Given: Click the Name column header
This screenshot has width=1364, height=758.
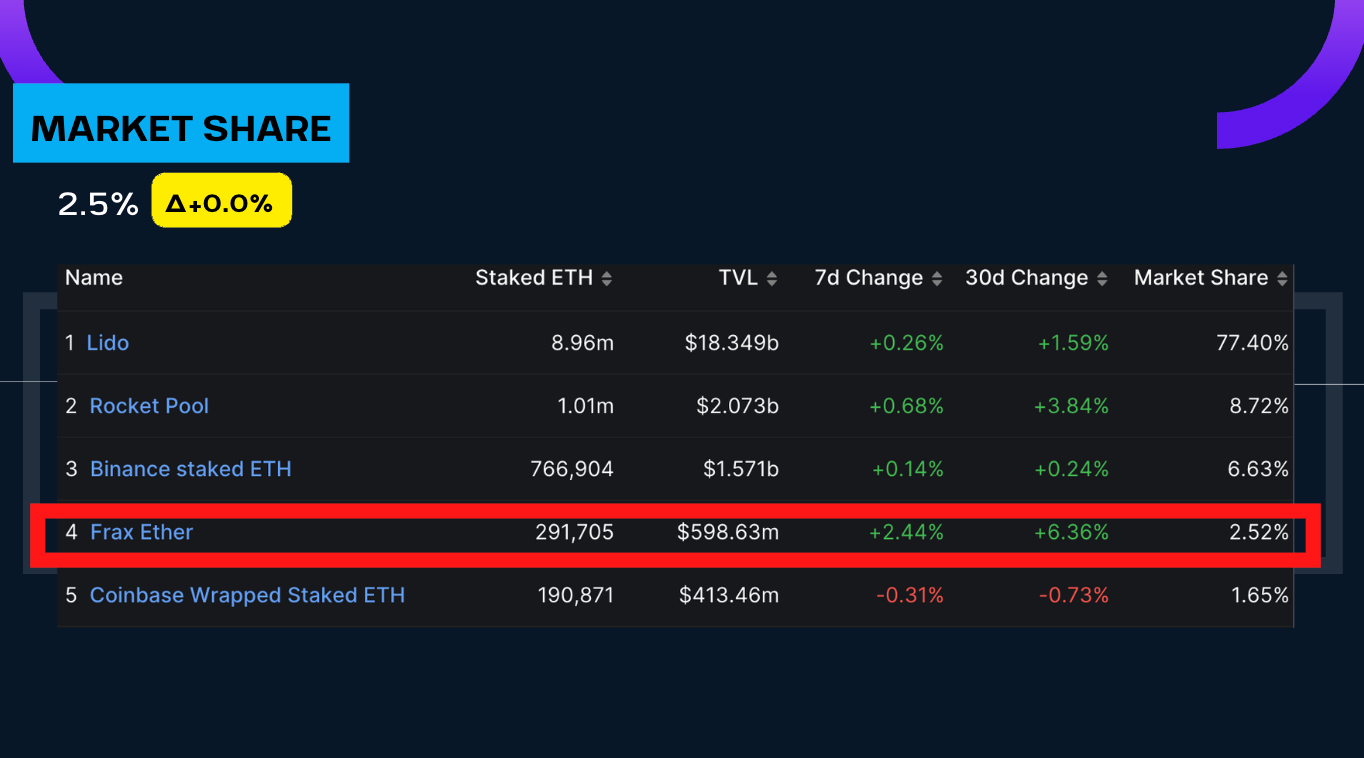Looking at the screenshot, I should 94,278.
